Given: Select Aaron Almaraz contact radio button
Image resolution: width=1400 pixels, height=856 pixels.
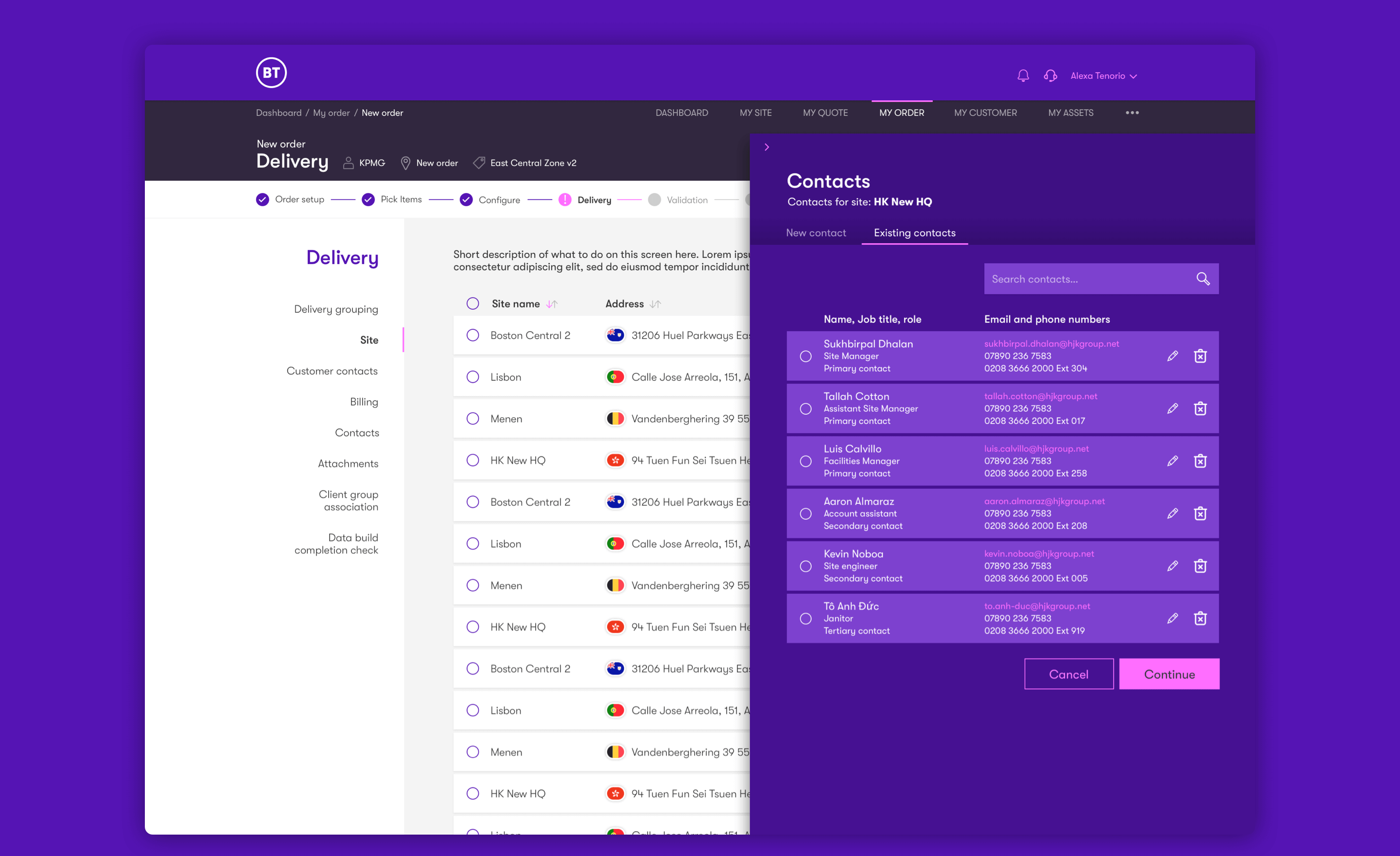Looking at the screenshot, I should 805,514.
